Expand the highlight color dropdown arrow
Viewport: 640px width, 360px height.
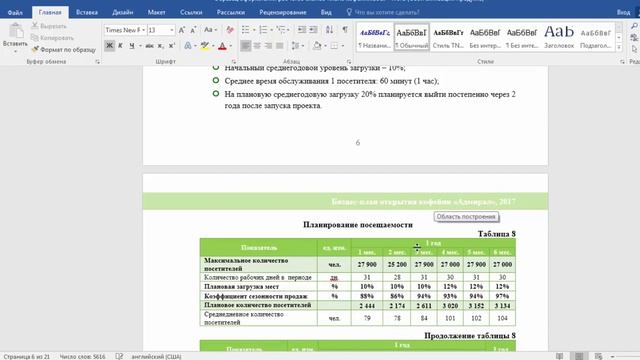pyautogui.click(x=213, y=46)
